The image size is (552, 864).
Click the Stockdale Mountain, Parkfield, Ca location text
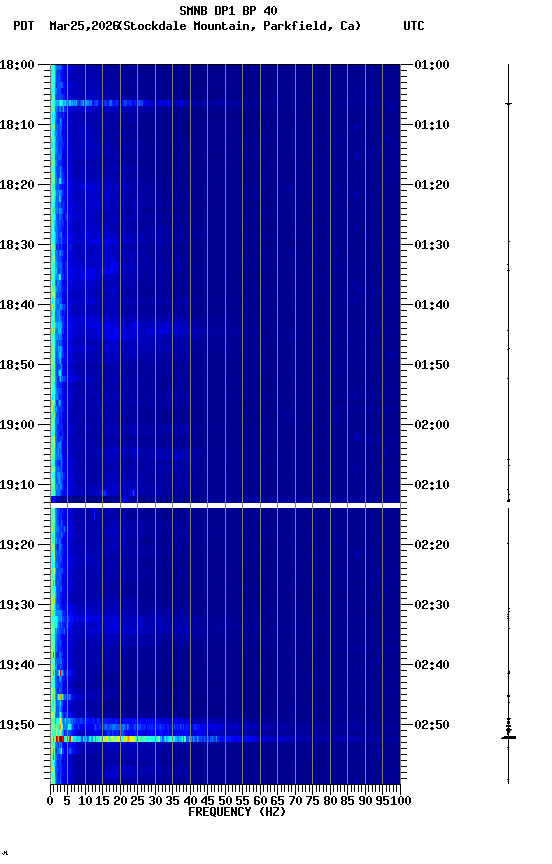point(242,26)
